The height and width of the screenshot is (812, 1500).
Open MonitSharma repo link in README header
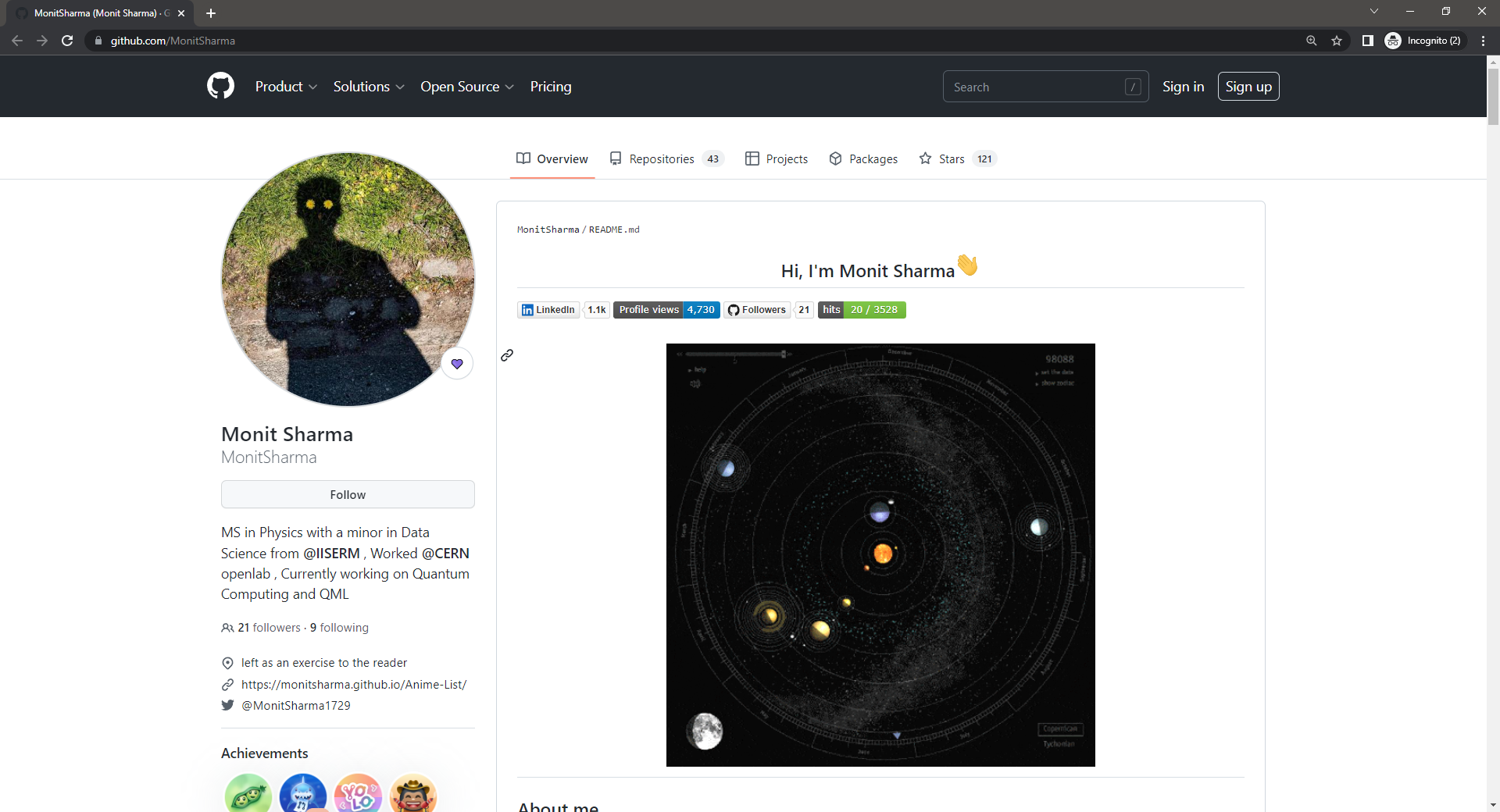click(548, 230)
